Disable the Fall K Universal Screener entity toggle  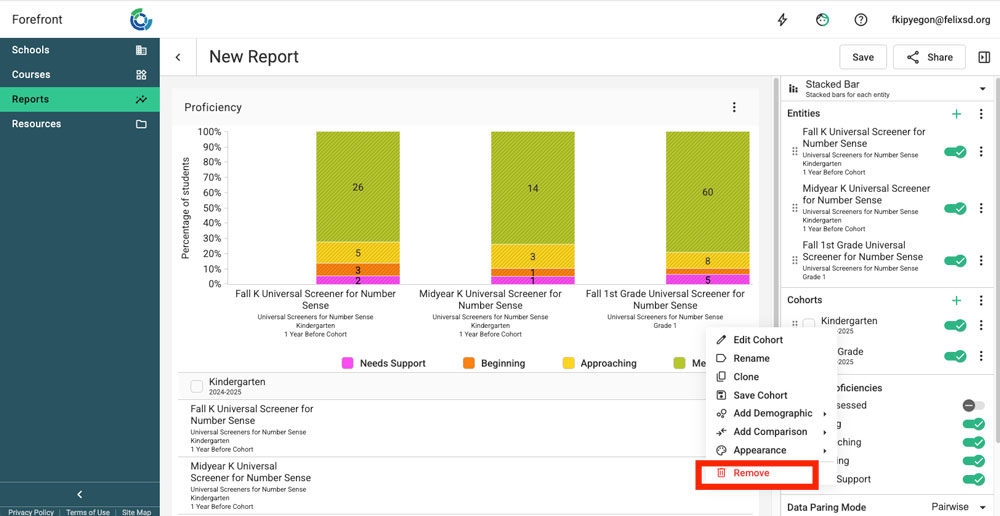pos(955,152)
